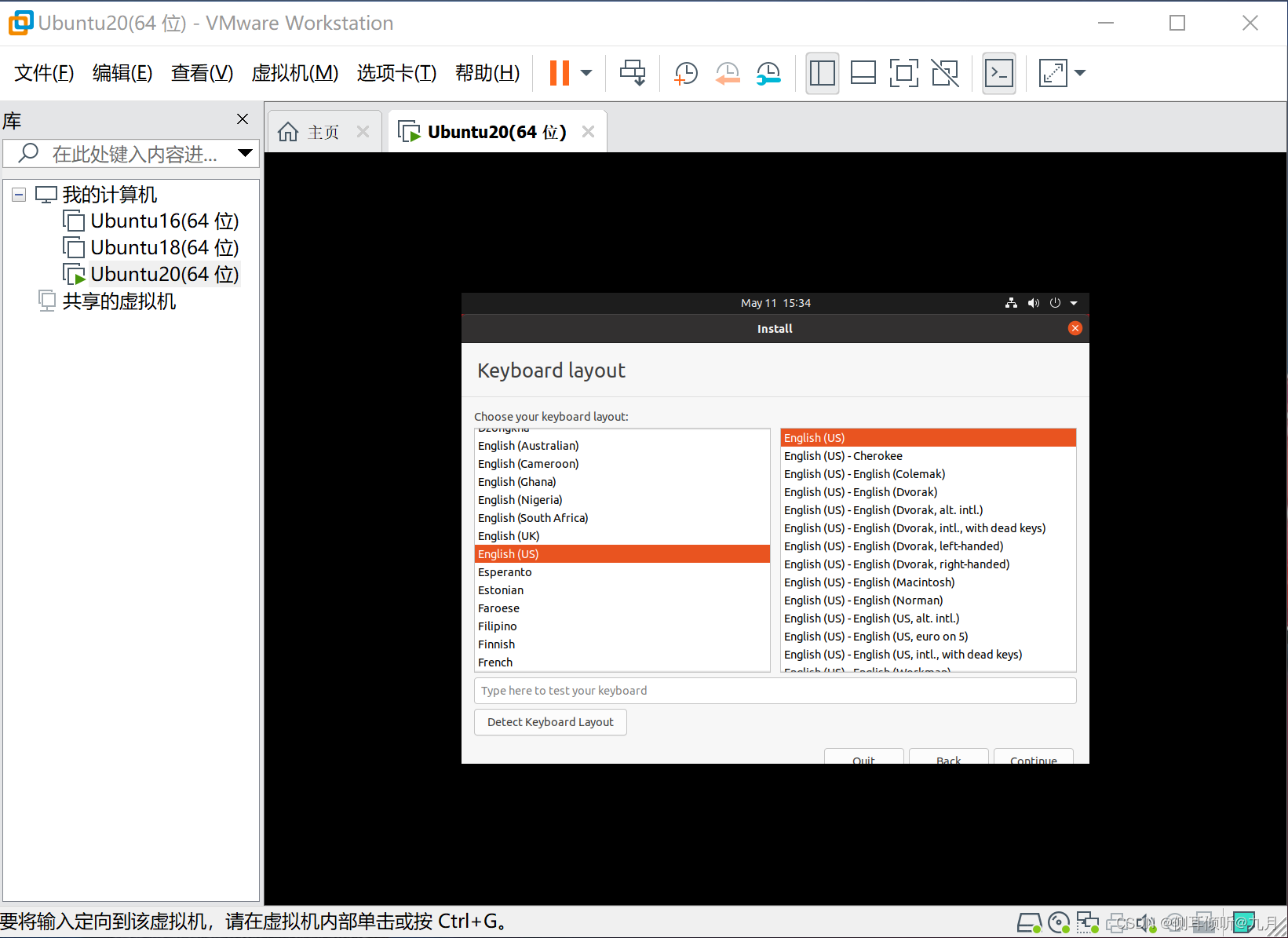The width and height of the screenshot is (1288, 938).
Task: Take a snapshot of this virtual machine
Action: coord(686,73)
